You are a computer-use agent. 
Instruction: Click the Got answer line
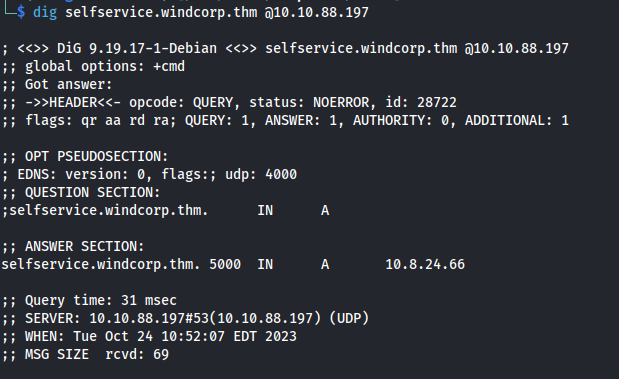coord(57,84)
